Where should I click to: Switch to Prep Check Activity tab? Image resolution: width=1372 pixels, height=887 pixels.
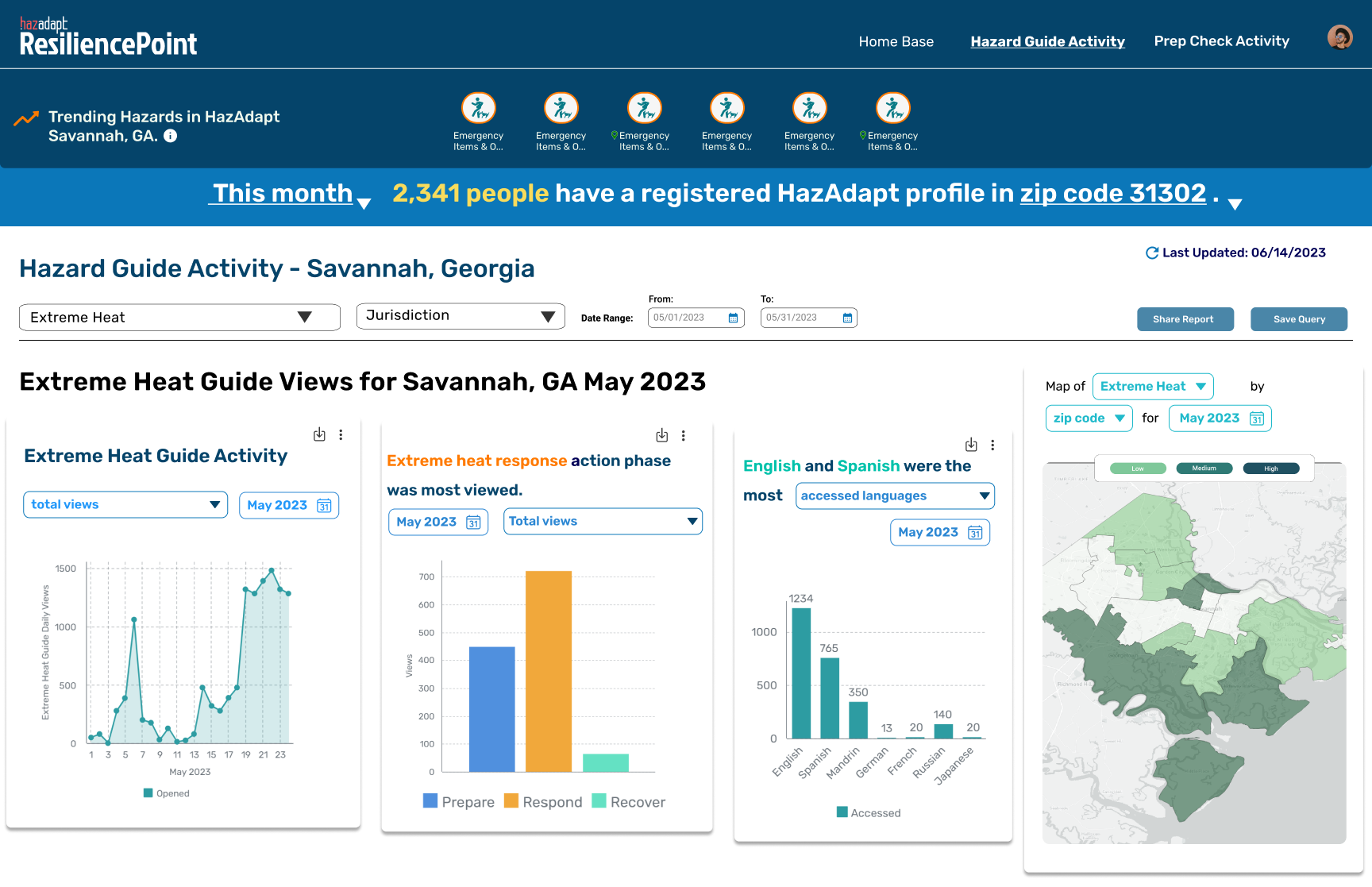pyautogui.click(x=1221, y=41)
